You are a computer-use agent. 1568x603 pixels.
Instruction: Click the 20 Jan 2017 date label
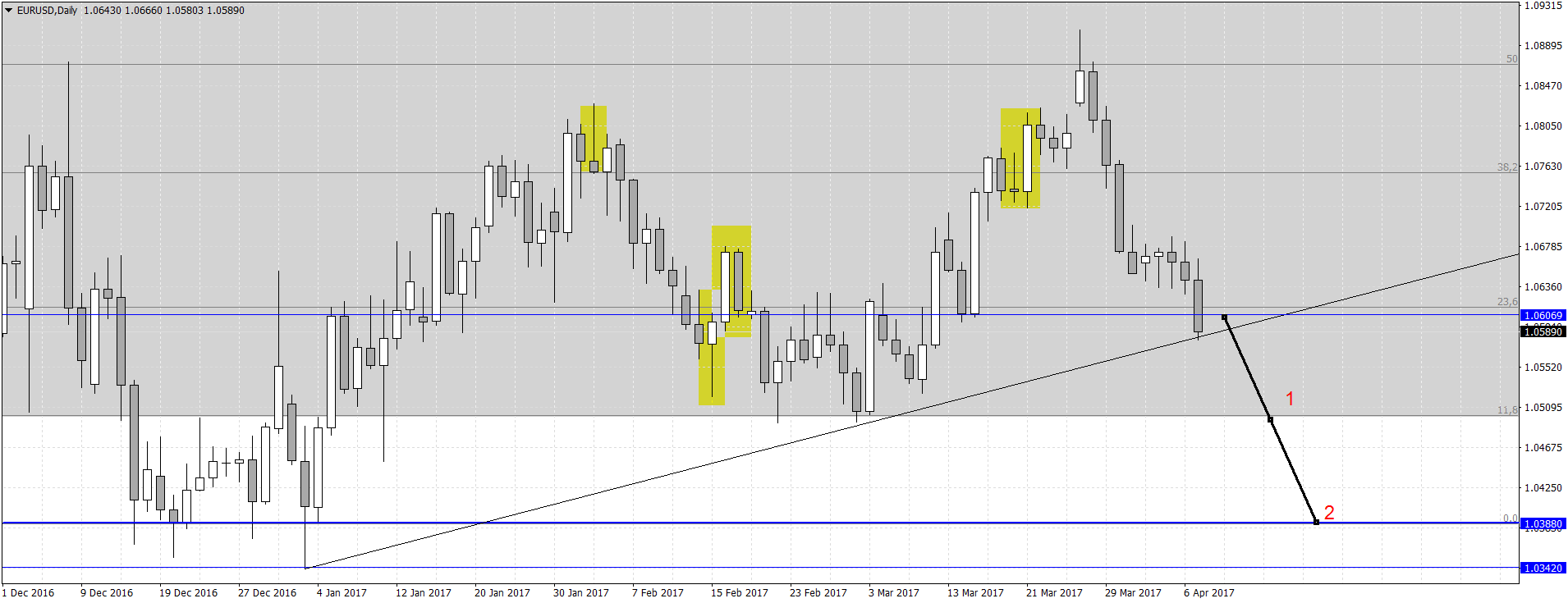(502, 593)
